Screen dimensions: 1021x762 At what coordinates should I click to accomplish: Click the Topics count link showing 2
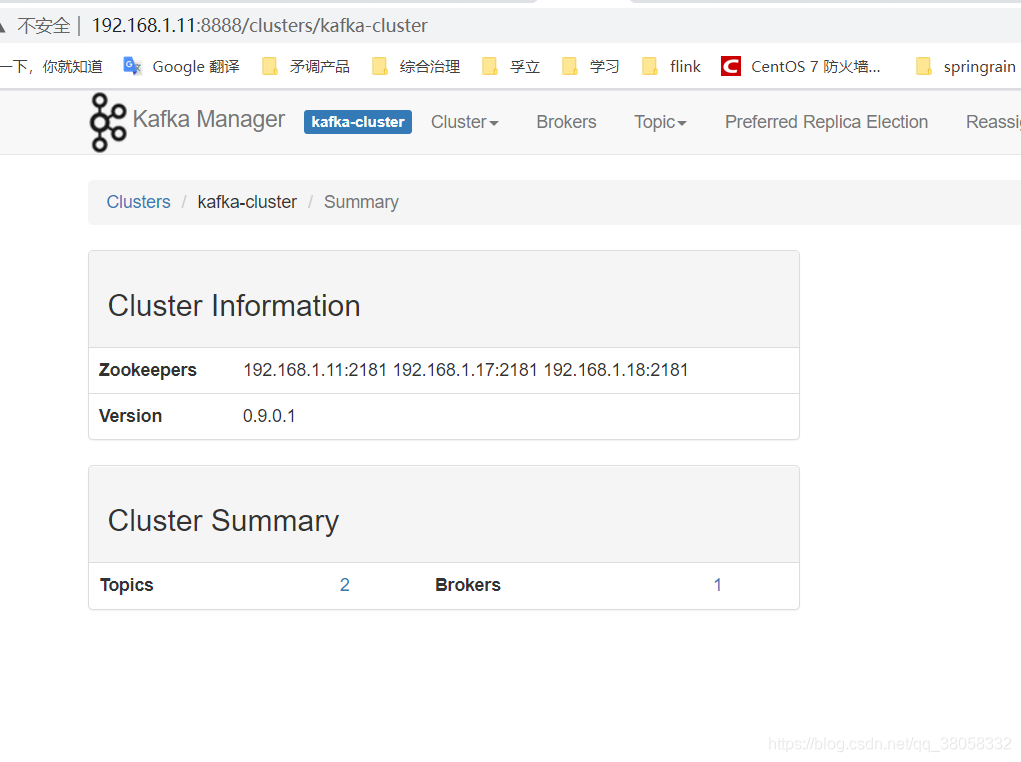(x=344, y=585)
